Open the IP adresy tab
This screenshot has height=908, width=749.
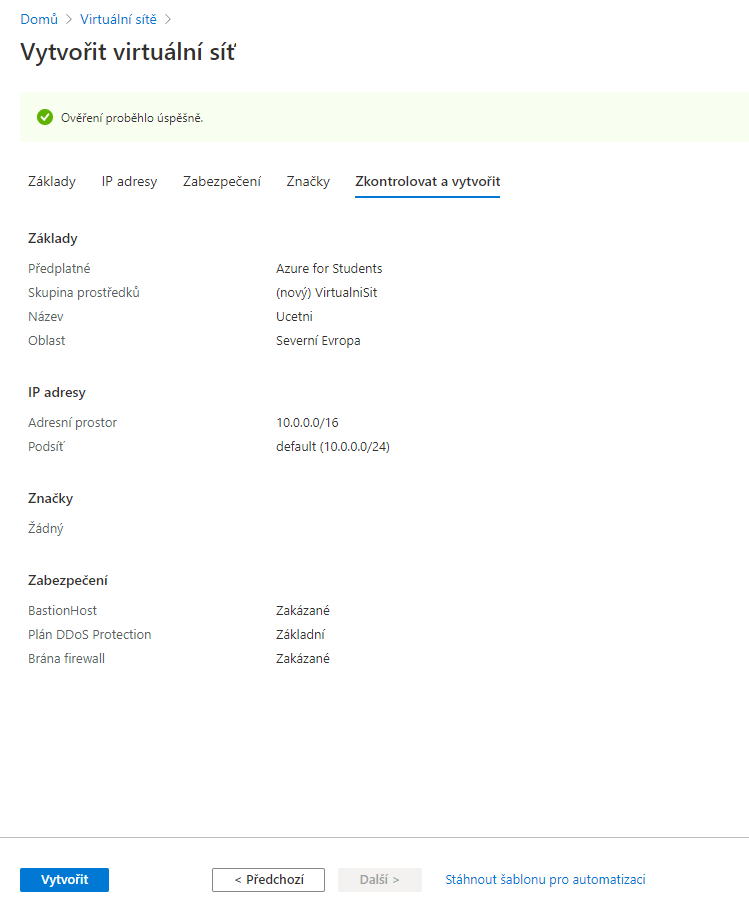[x=129, y=181]
